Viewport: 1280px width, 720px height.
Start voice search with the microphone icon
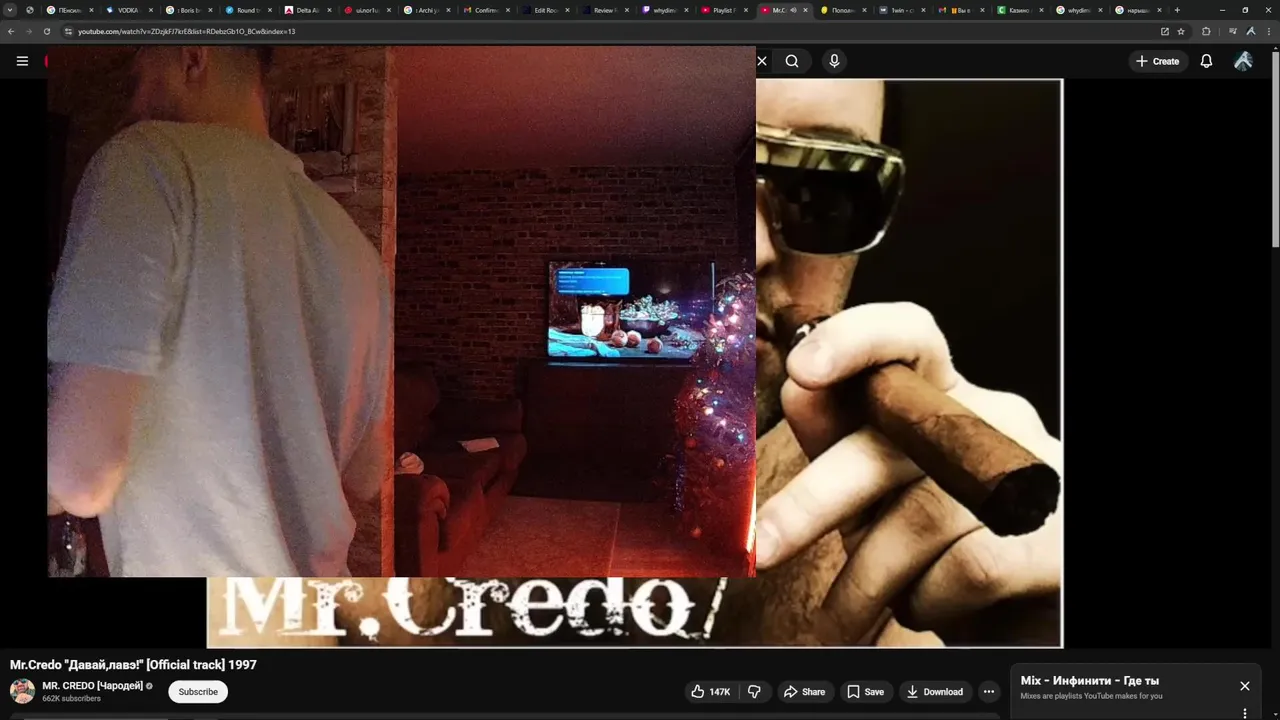[834, 61]
